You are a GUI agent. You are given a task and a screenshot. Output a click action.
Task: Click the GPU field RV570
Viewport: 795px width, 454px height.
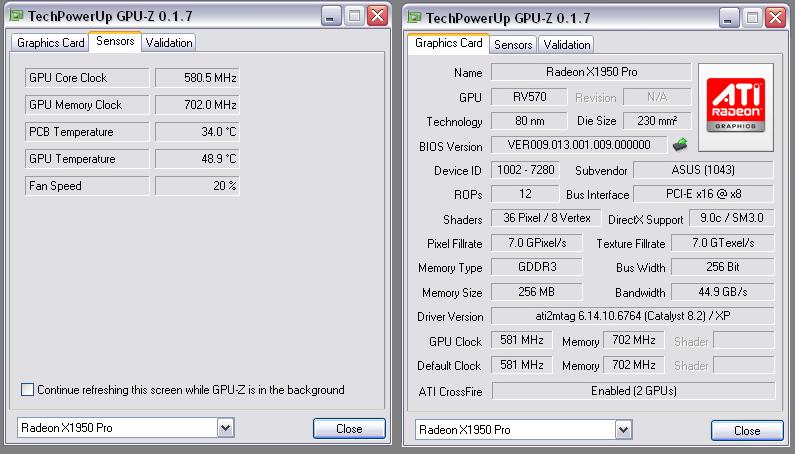point(529,97)
